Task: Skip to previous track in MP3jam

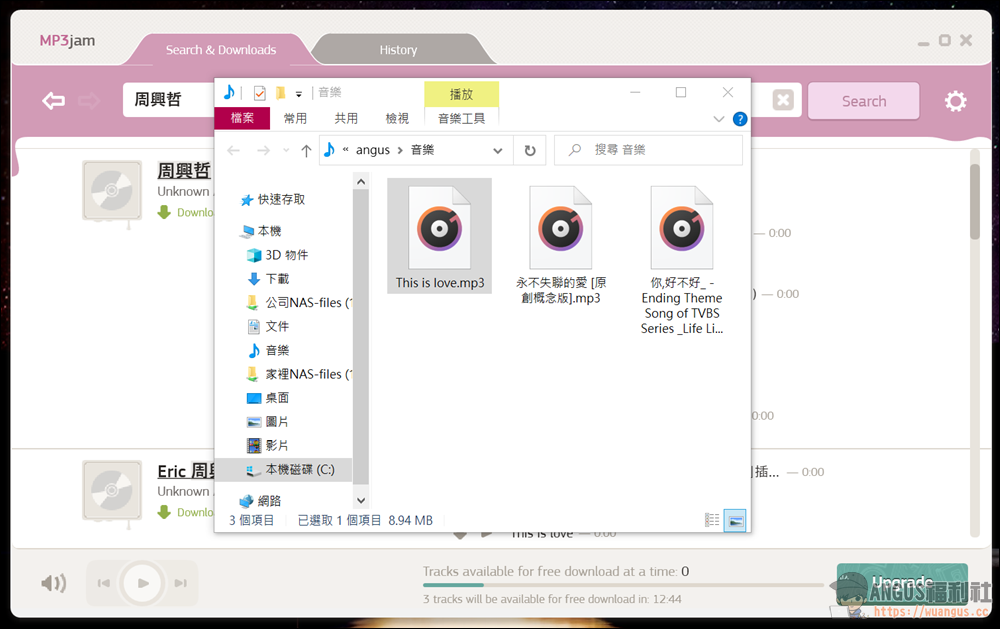Action: 103,583
